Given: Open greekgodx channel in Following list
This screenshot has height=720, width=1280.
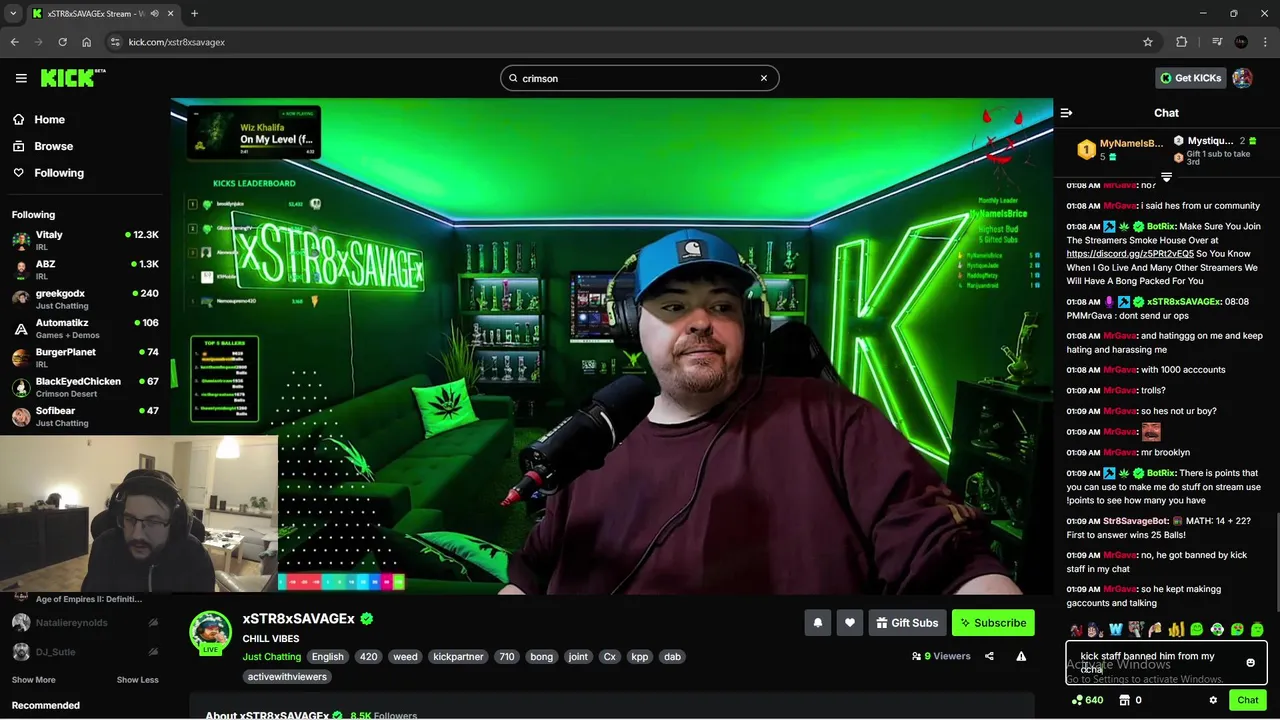Looking at the screenshot, I should click(85, 298).
